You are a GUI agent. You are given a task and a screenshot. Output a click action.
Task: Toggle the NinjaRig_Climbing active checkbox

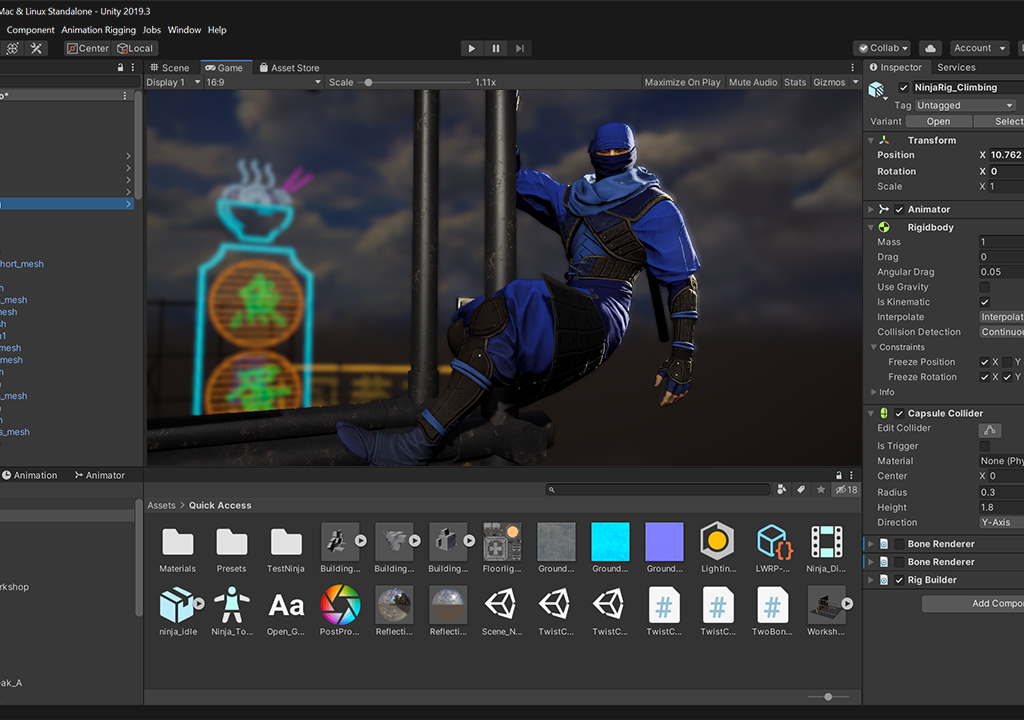tap(904, 88)
